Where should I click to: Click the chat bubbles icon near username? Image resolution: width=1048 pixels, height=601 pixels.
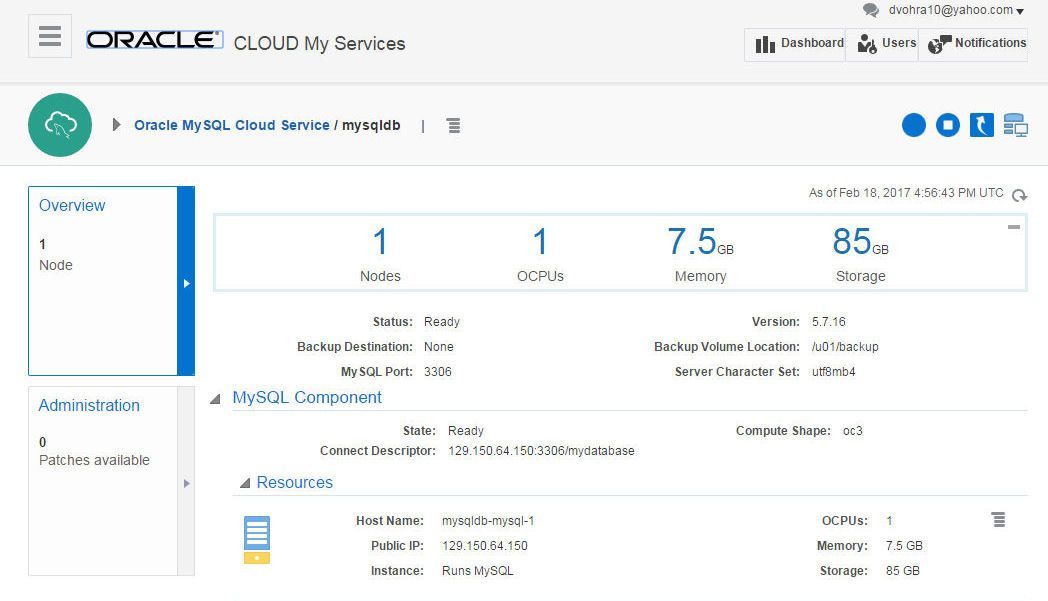click(871, 10)
